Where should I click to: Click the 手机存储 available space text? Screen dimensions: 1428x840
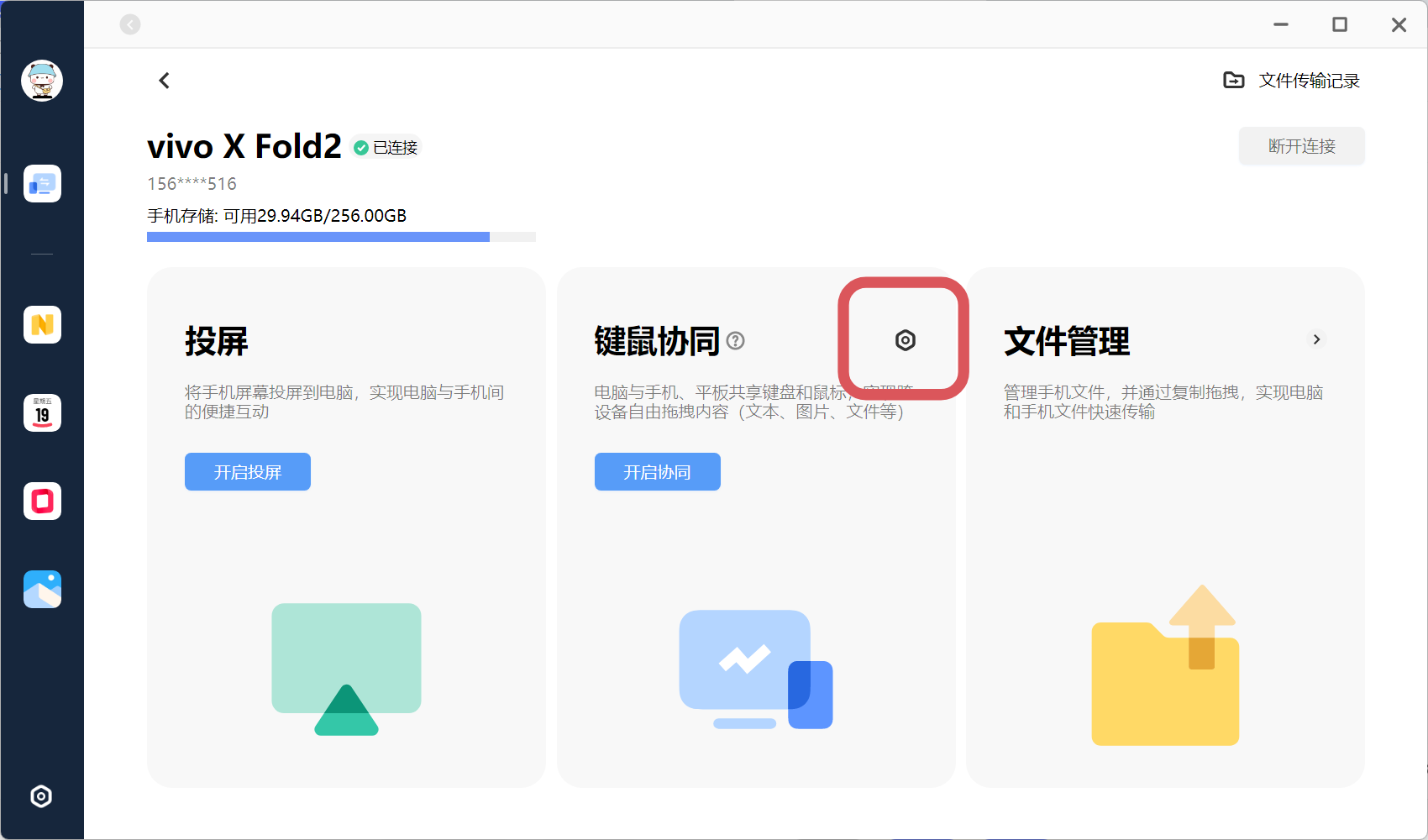277,216
